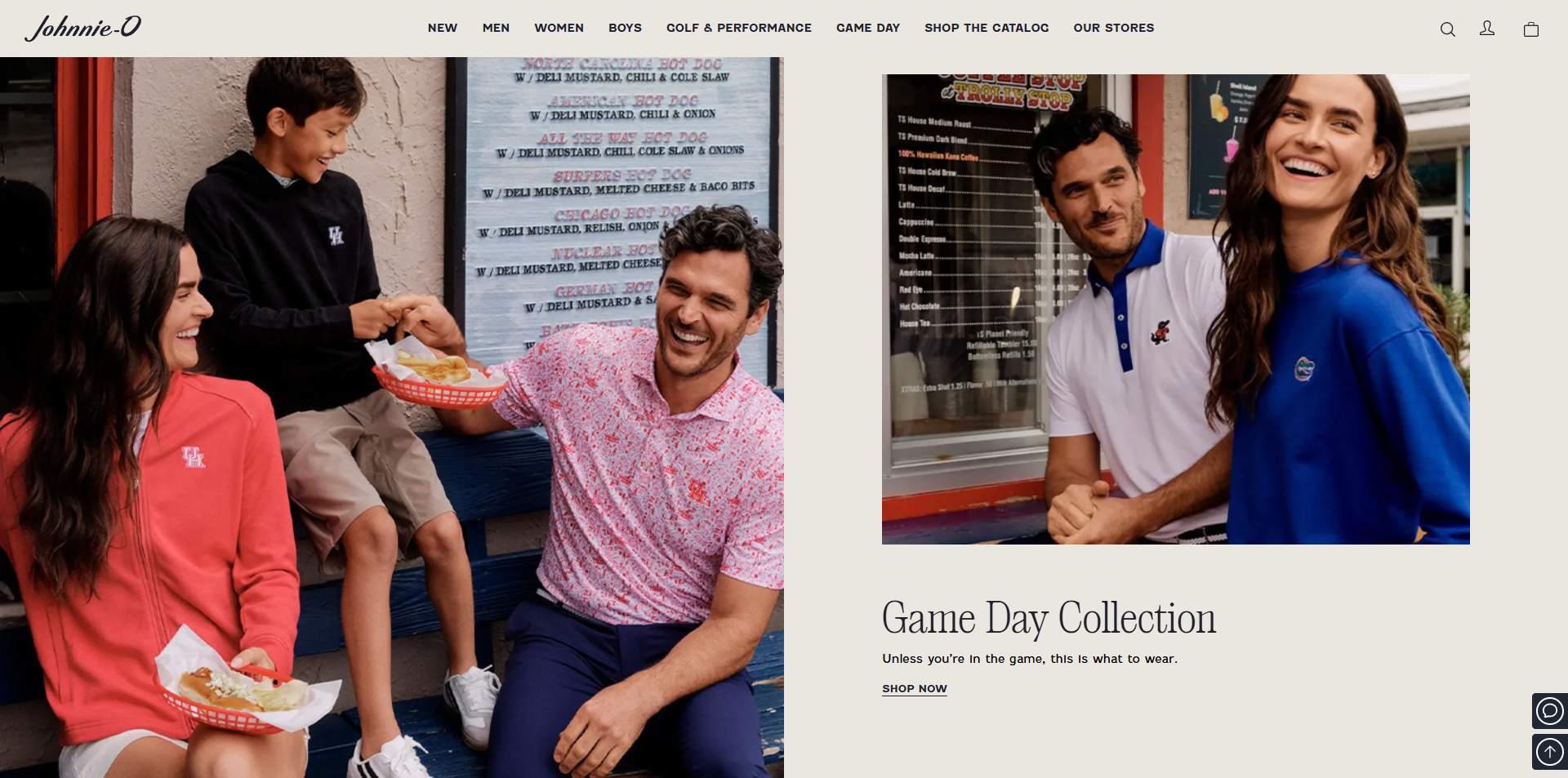Open the search magnifier icon
The height and width of the screenshot is (778, 1568).
(x=1447, y=29)
